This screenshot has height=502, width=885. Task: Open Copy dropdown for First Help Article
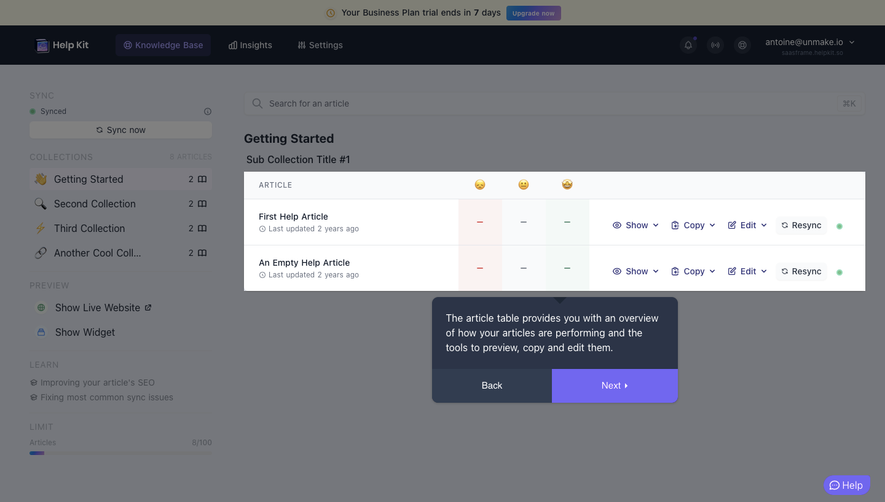693,225
